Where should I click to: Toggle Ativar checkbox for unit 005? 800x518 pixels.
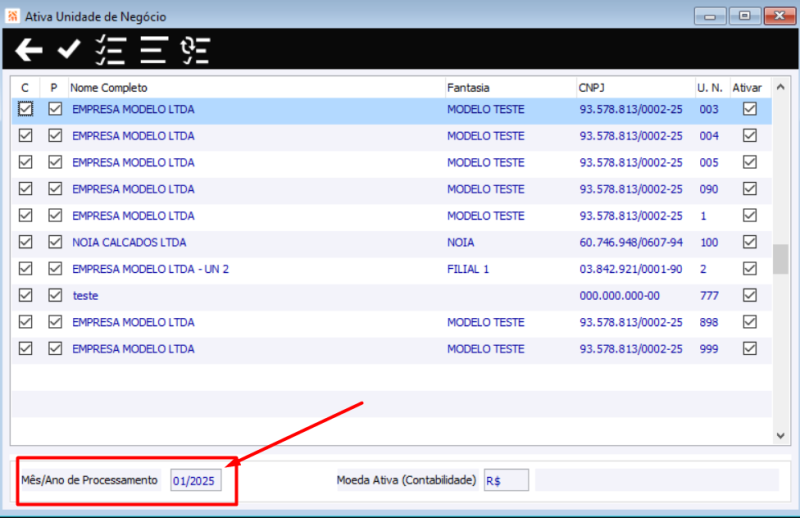749,162
